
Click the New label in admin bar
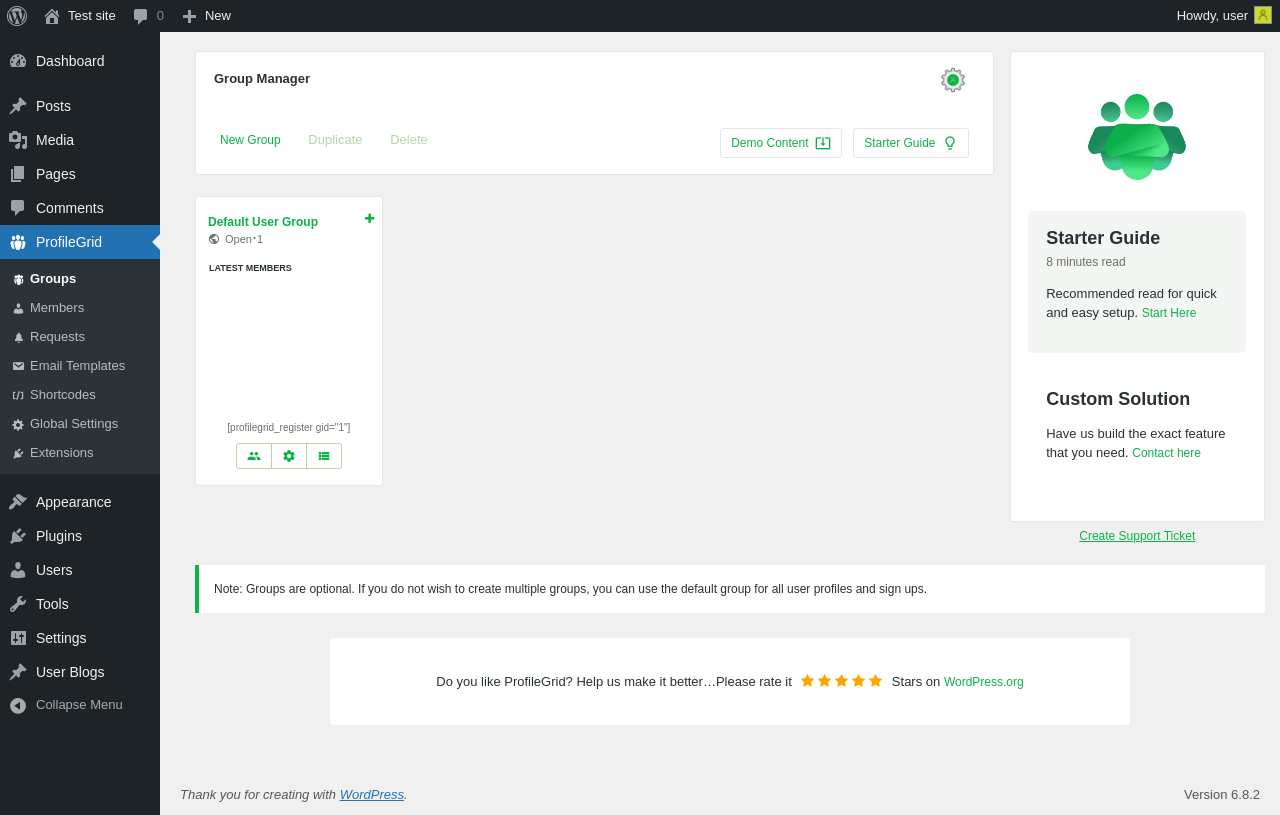click(x=218, y=16)
